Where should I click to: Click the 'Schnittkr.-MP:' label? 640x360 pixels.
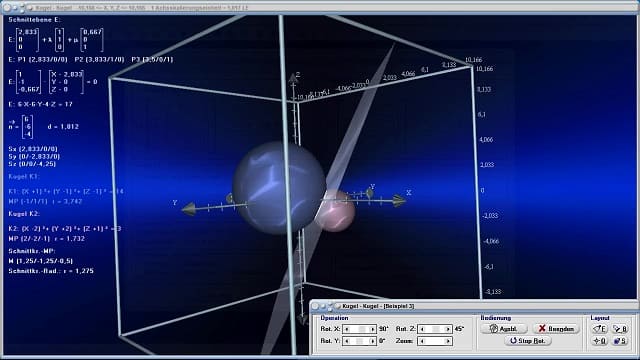[x=32, y=251]
